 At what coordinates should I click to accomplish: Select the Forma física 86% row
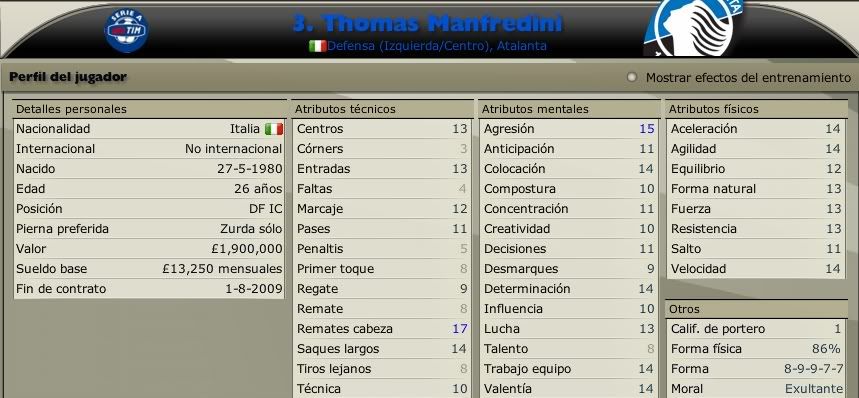coord(756,349)
